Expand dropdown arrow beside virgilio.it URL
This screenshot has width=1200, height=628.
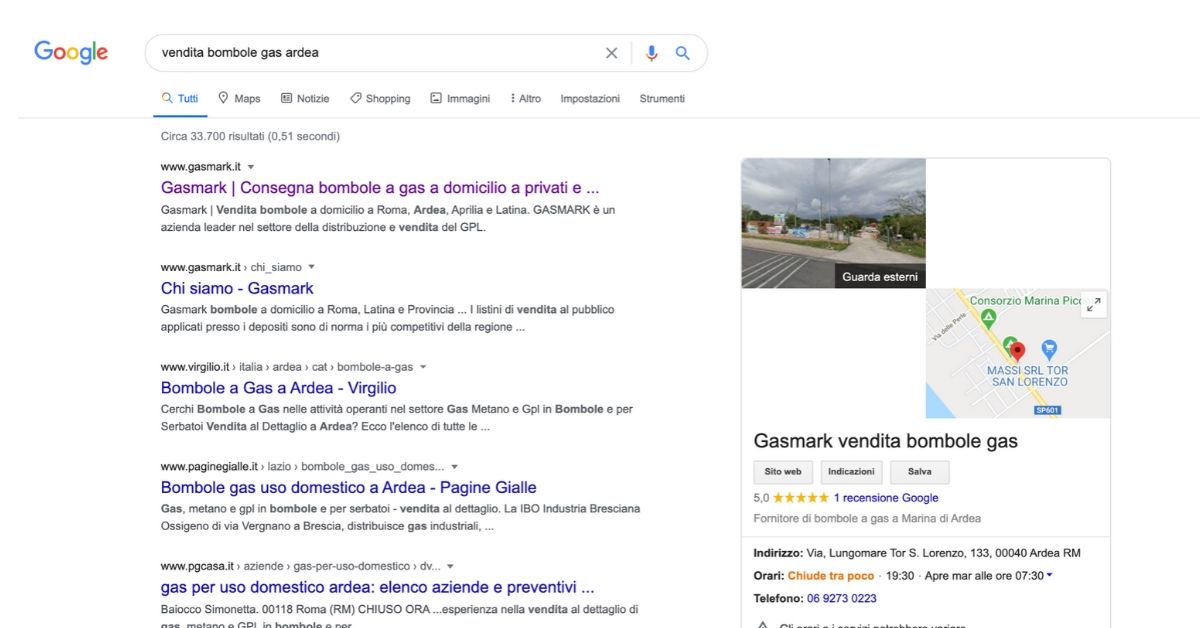click(423, 367)
